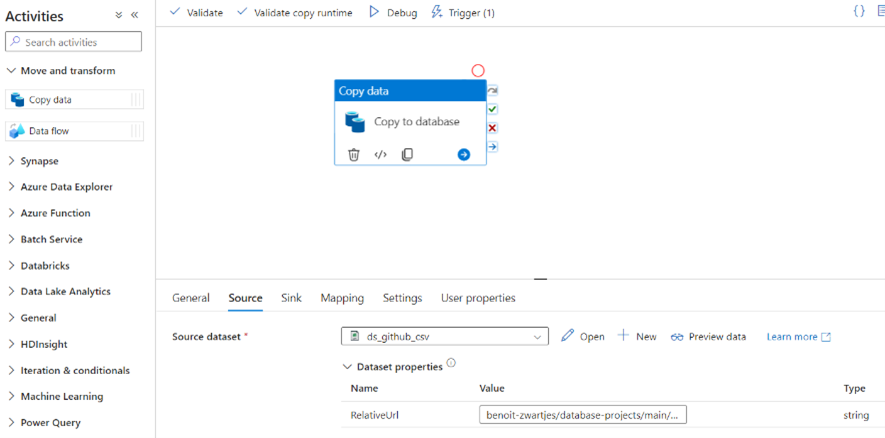Select the red failure connector icon
The width and height of the screenshot is (885, 438).
click(492, 128)
